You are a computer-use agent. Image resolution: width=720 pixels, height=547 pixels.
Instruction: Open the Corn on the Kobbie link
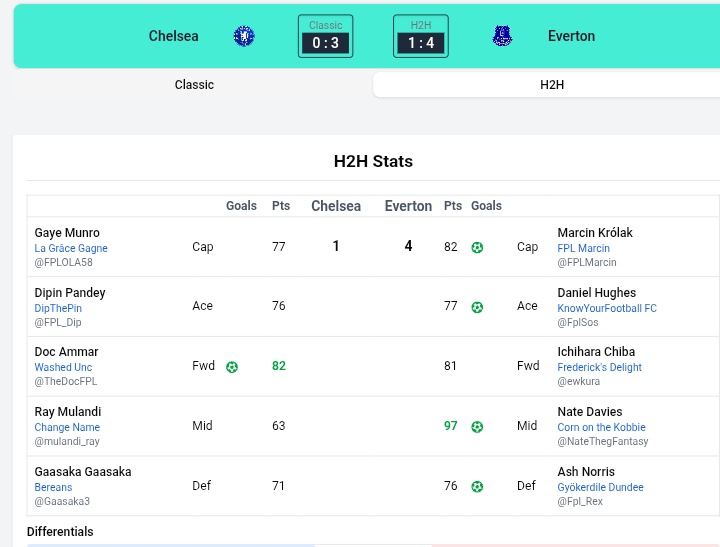point(601,427)
